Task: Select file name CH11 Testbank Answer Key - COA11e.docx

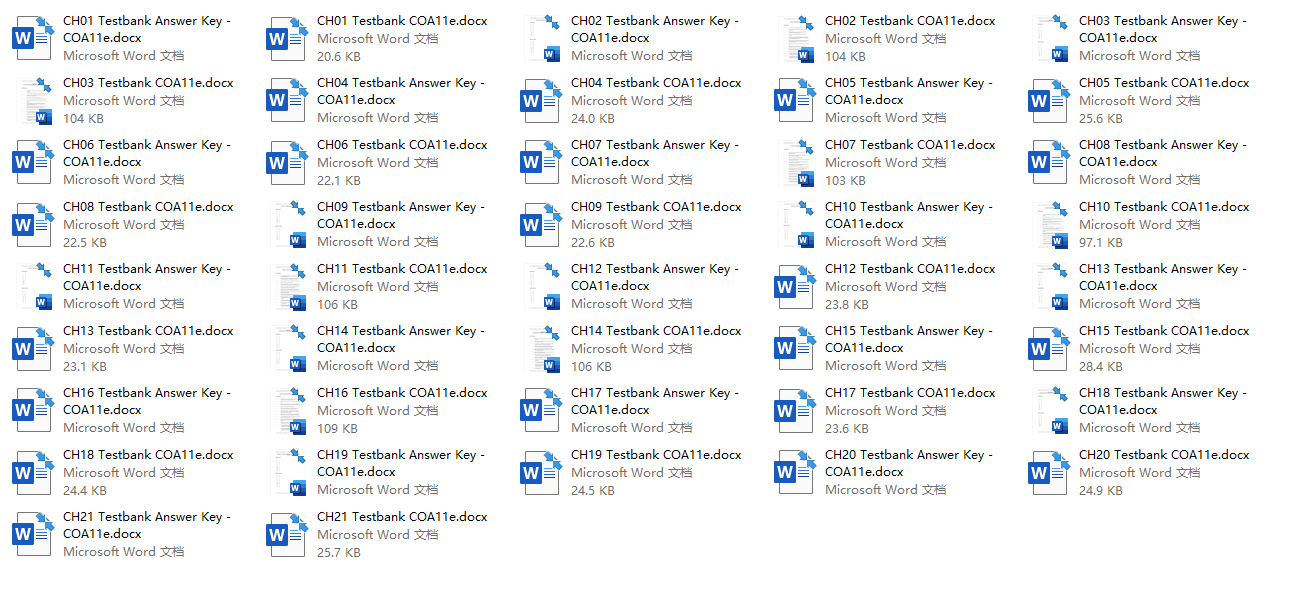Action: (x=147, y=277)
